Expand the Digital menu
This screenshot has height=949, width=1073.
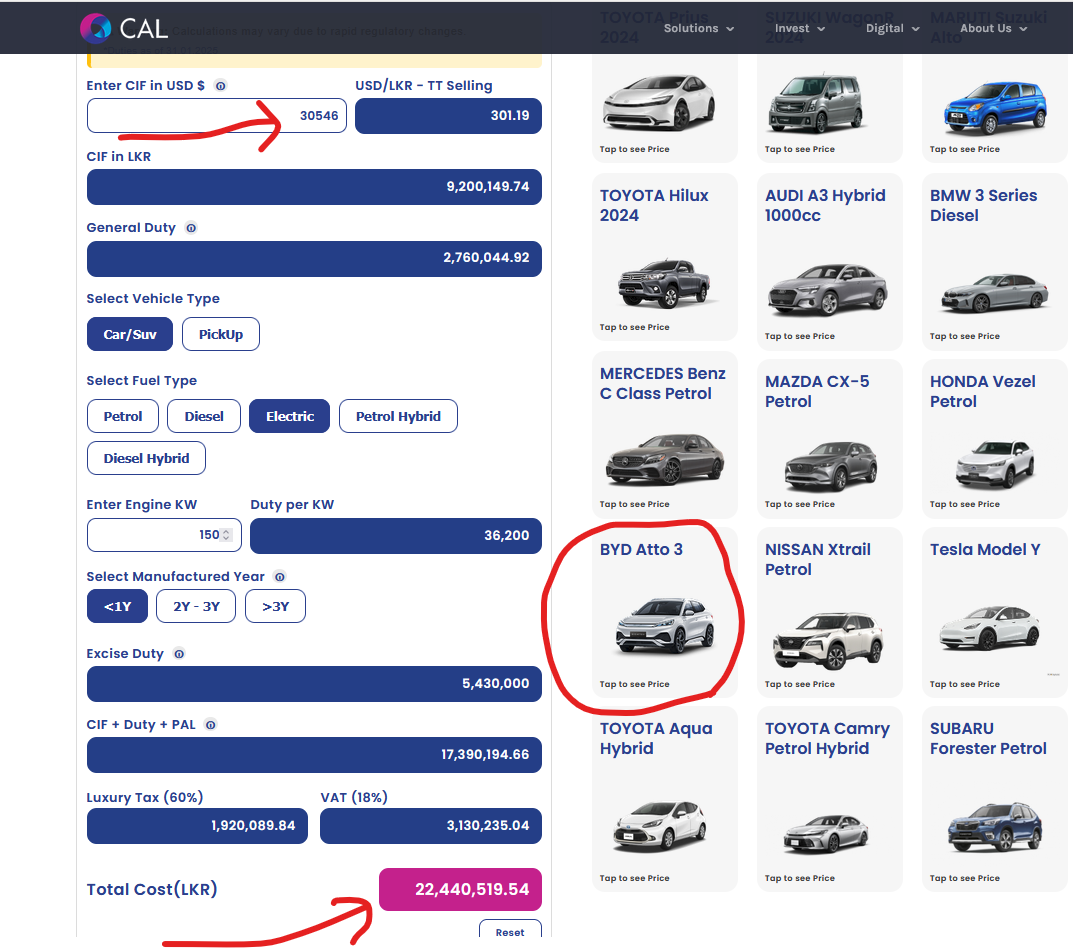tap(892, 29)
